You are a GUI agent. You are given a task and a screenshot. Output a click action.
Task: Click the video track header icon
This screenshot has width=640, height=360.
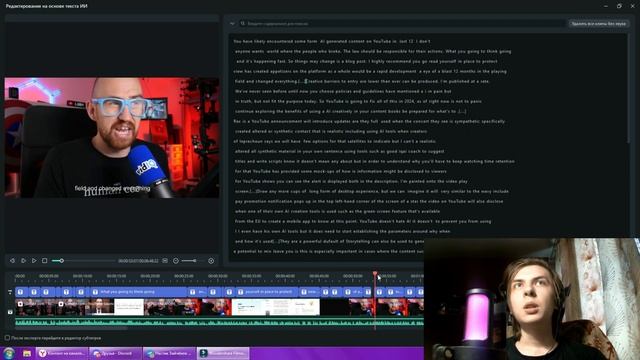coord(10,312)
